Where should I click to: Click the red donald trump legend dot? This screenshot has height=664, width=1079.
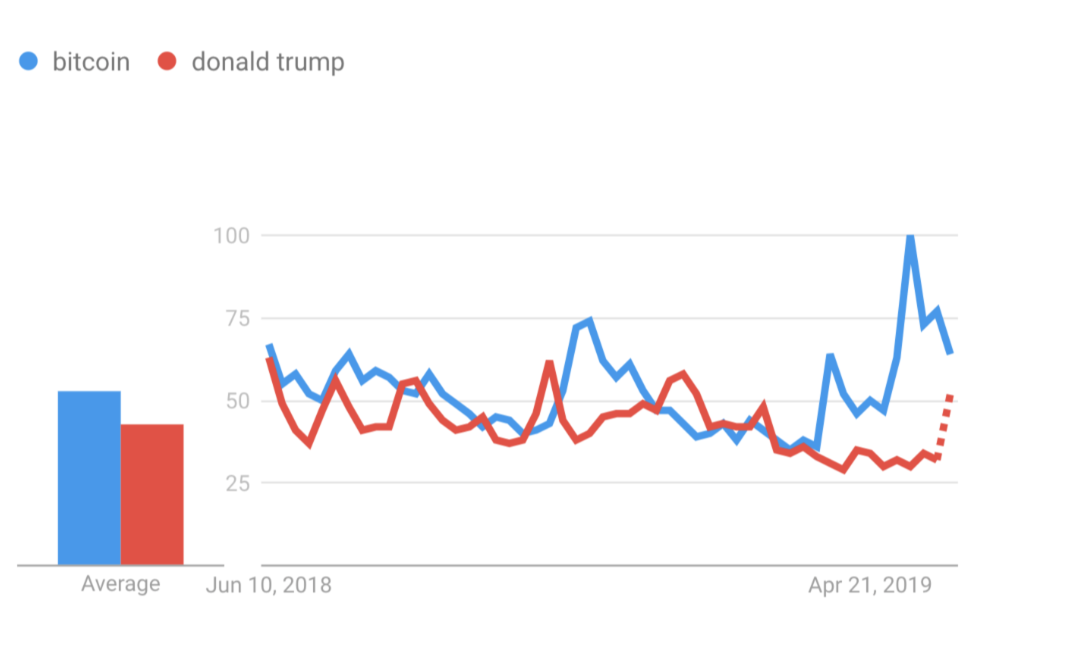(x=168, y=62)
